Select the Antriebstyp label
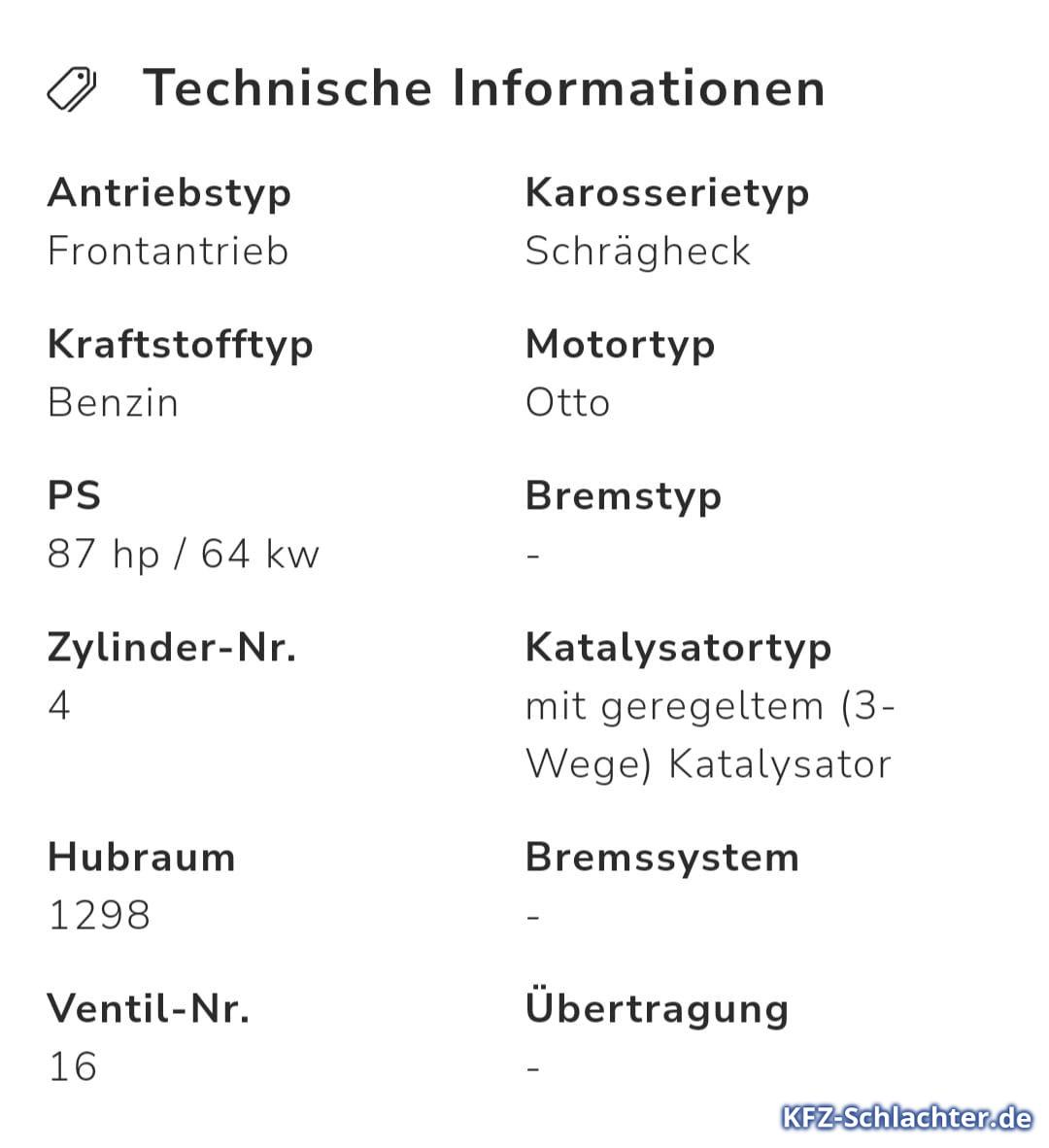1049x1148 pixels. (x=169, y=195)
